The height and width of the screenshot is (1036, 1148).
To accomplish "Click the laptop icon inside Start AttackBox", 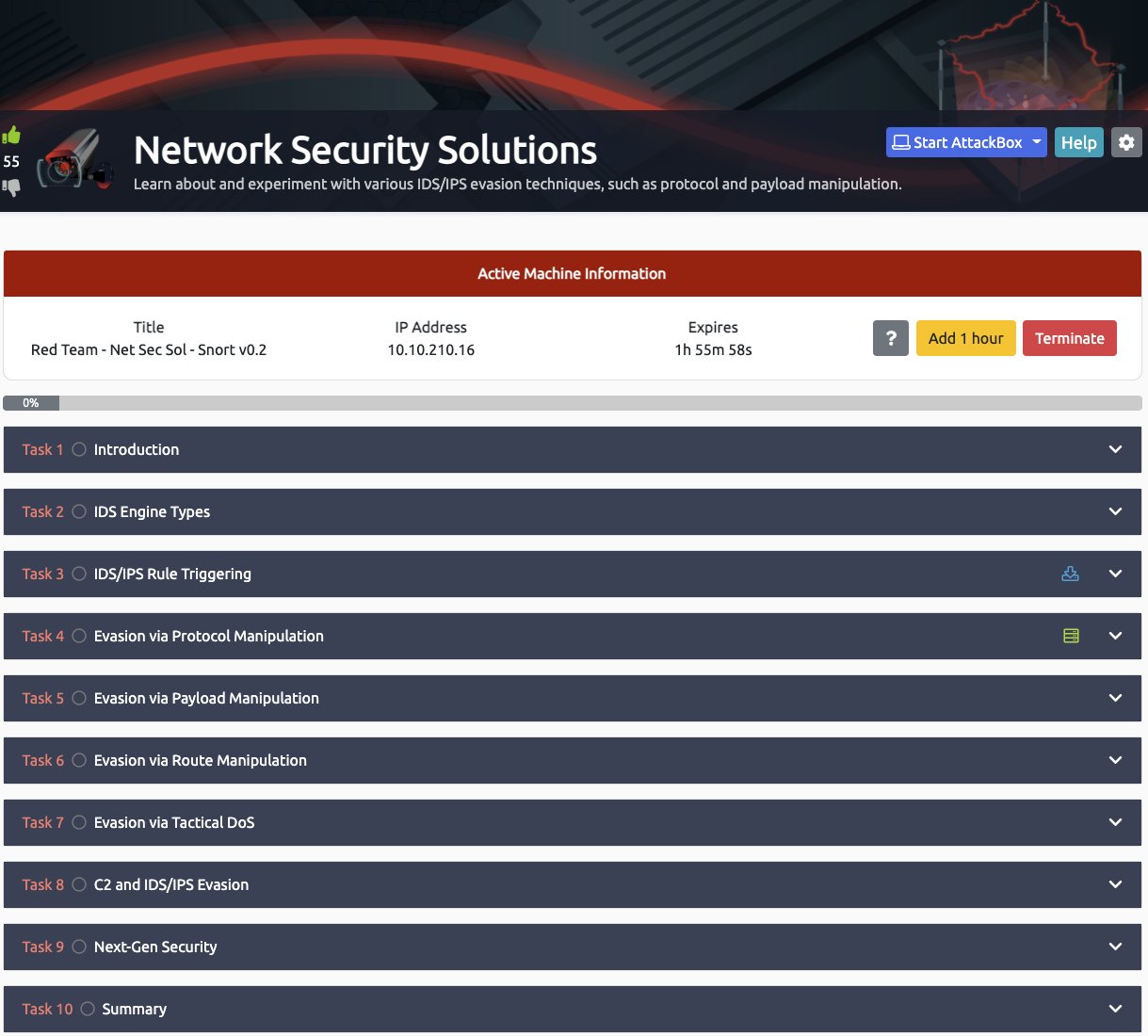I will [903, 142].
